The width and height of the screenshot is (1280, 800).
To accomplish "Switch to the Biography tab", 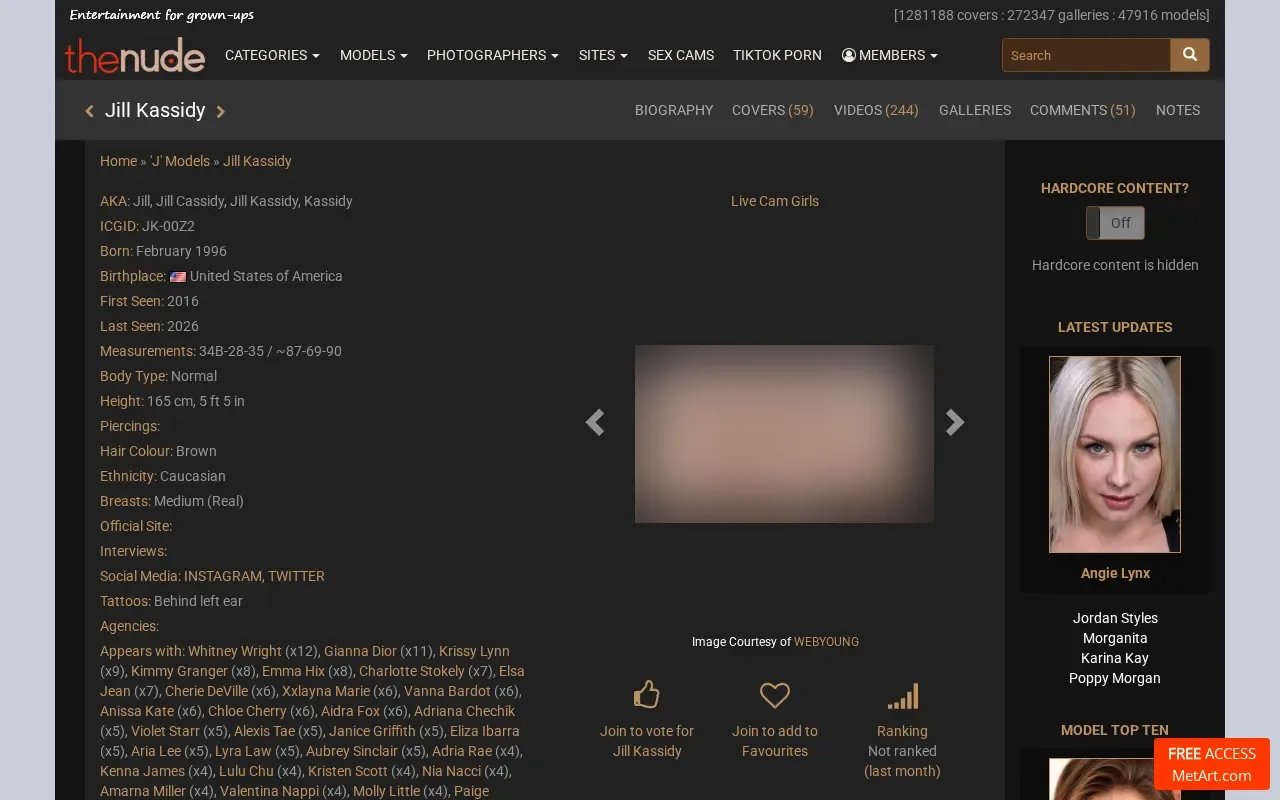I will [x=674, y=110].
